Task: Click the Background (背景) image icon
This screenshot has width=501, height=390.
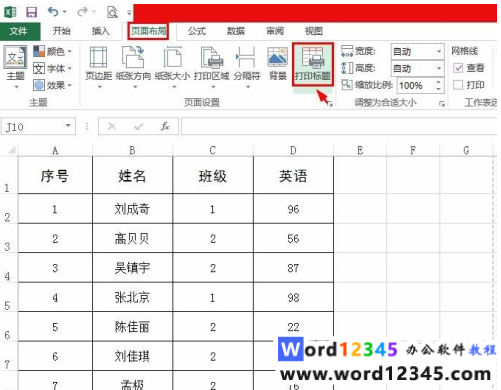Action: 278,57
